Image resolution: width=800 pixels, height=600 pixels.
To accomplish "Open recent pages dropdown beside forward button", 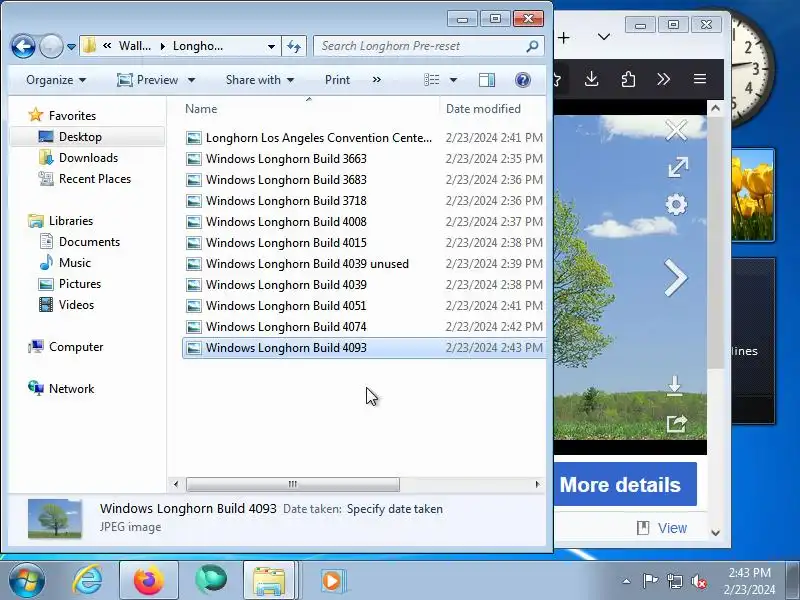I will (x=71, y=47).
